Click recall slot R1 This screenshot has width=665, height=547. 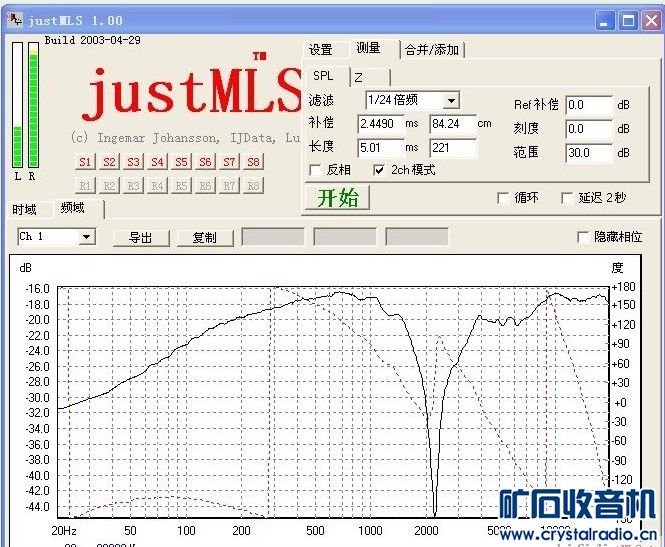(x=85, y=186)
